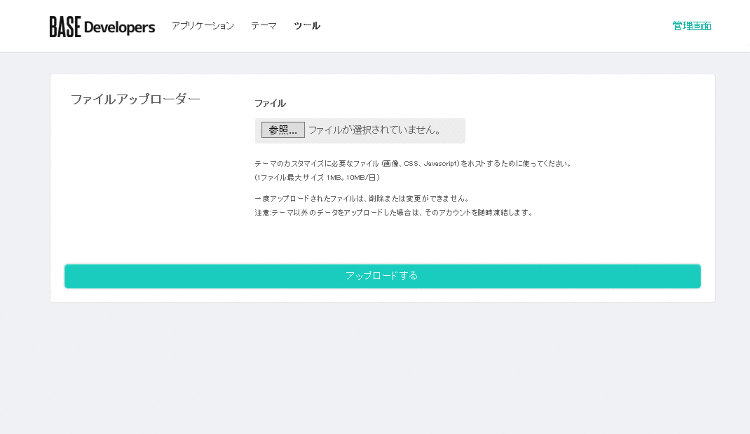Go to the テーマ navigation item
Viewport: 750px width, 434px height.
pyautogui.click(x=263, y=26)
